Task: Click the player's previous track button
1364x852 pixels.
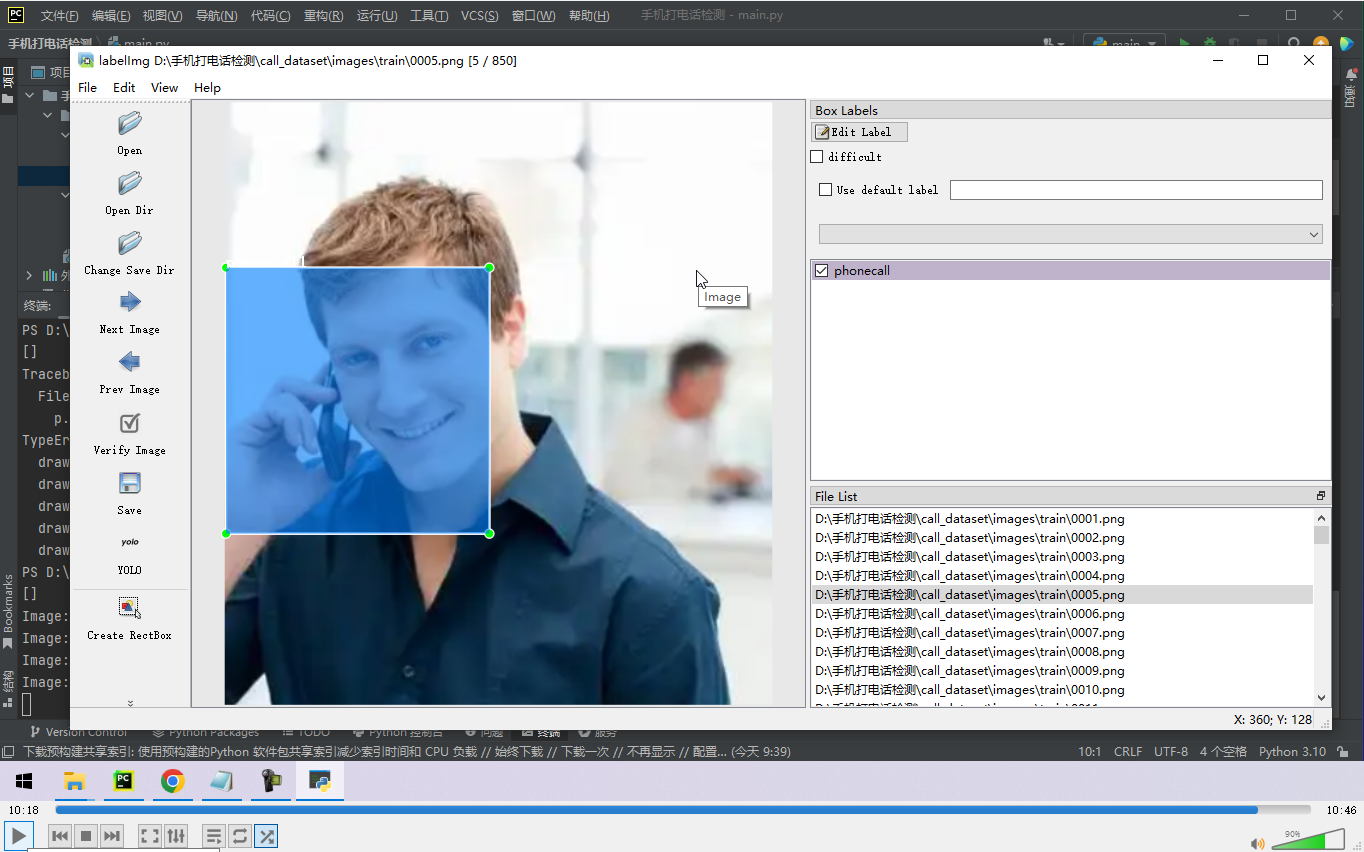Action: coord(60,836)
